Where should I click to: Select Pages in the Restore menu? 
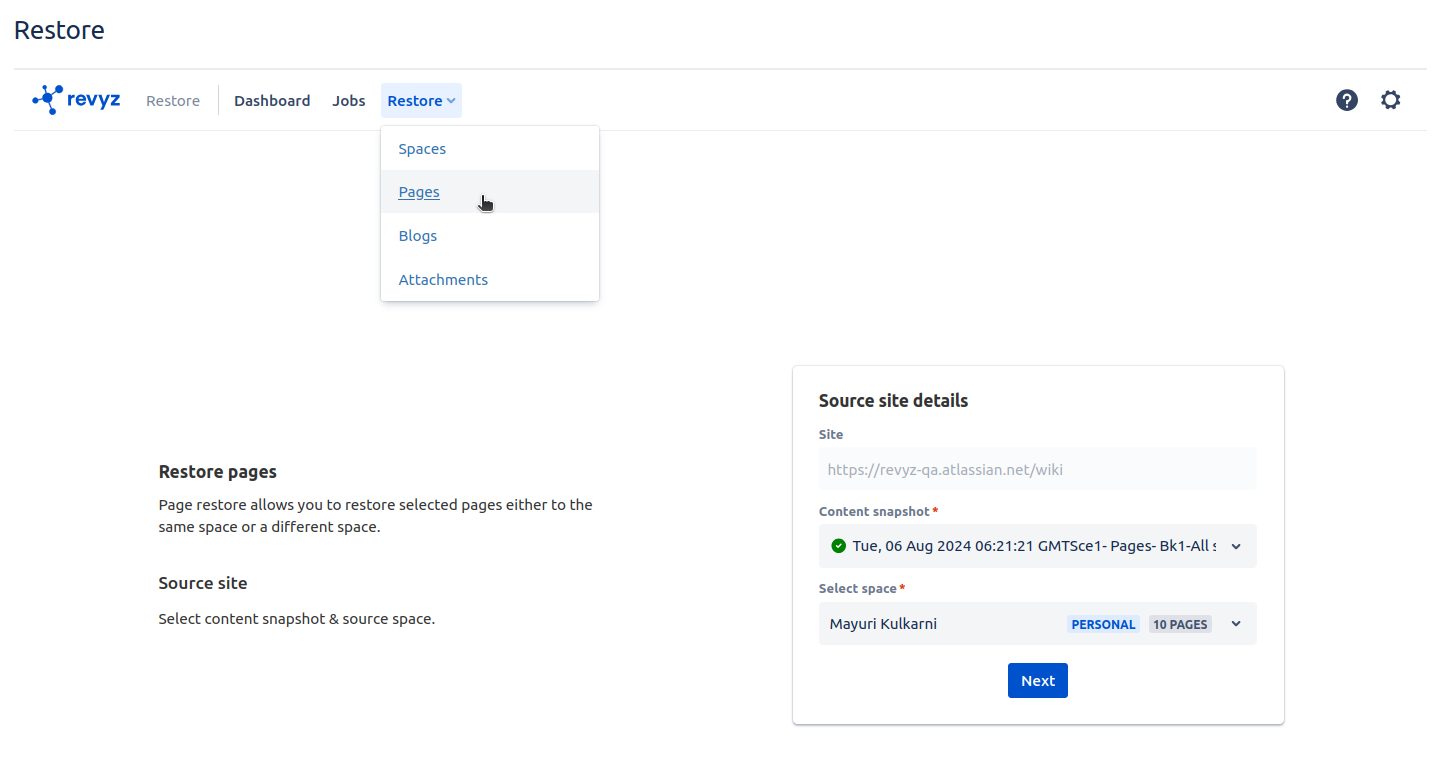[x=419, y=192]
